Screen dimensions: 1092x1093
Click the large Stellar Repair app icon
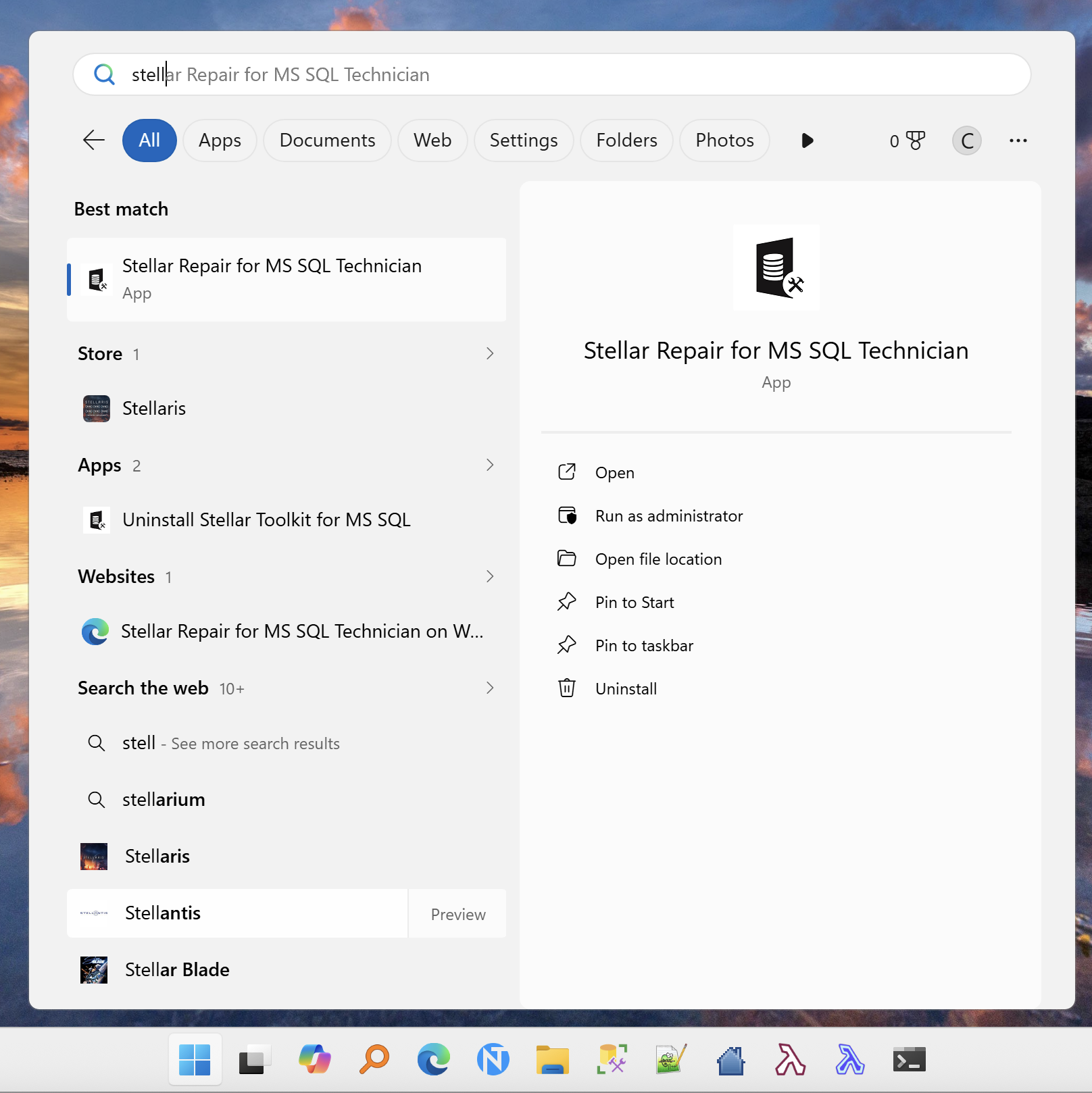click(776, 268)
